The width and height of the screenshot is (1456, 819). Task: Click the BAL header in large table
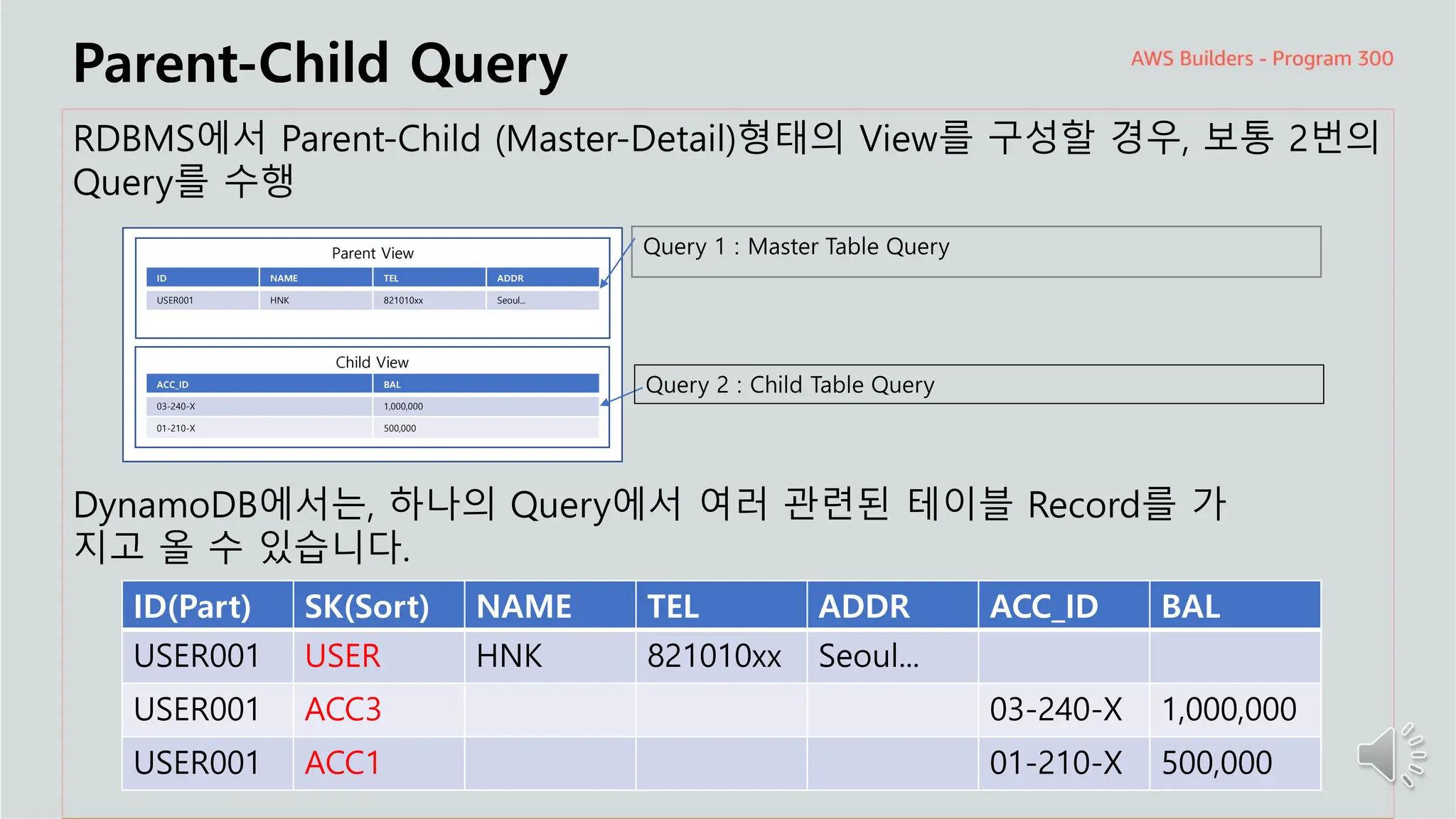click(x=1236, y=606)
